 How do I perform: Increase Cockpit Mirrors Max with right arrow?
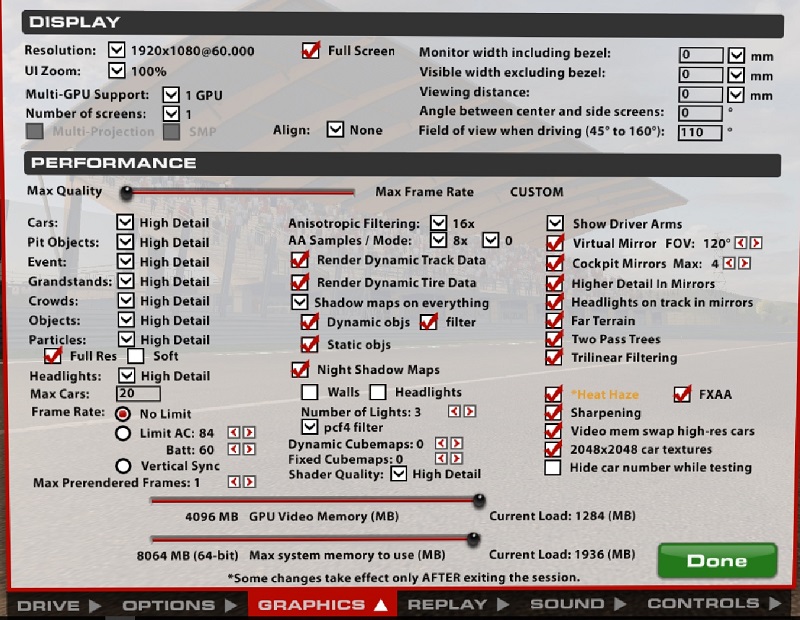pyautogui.click(x=745, y=263)
